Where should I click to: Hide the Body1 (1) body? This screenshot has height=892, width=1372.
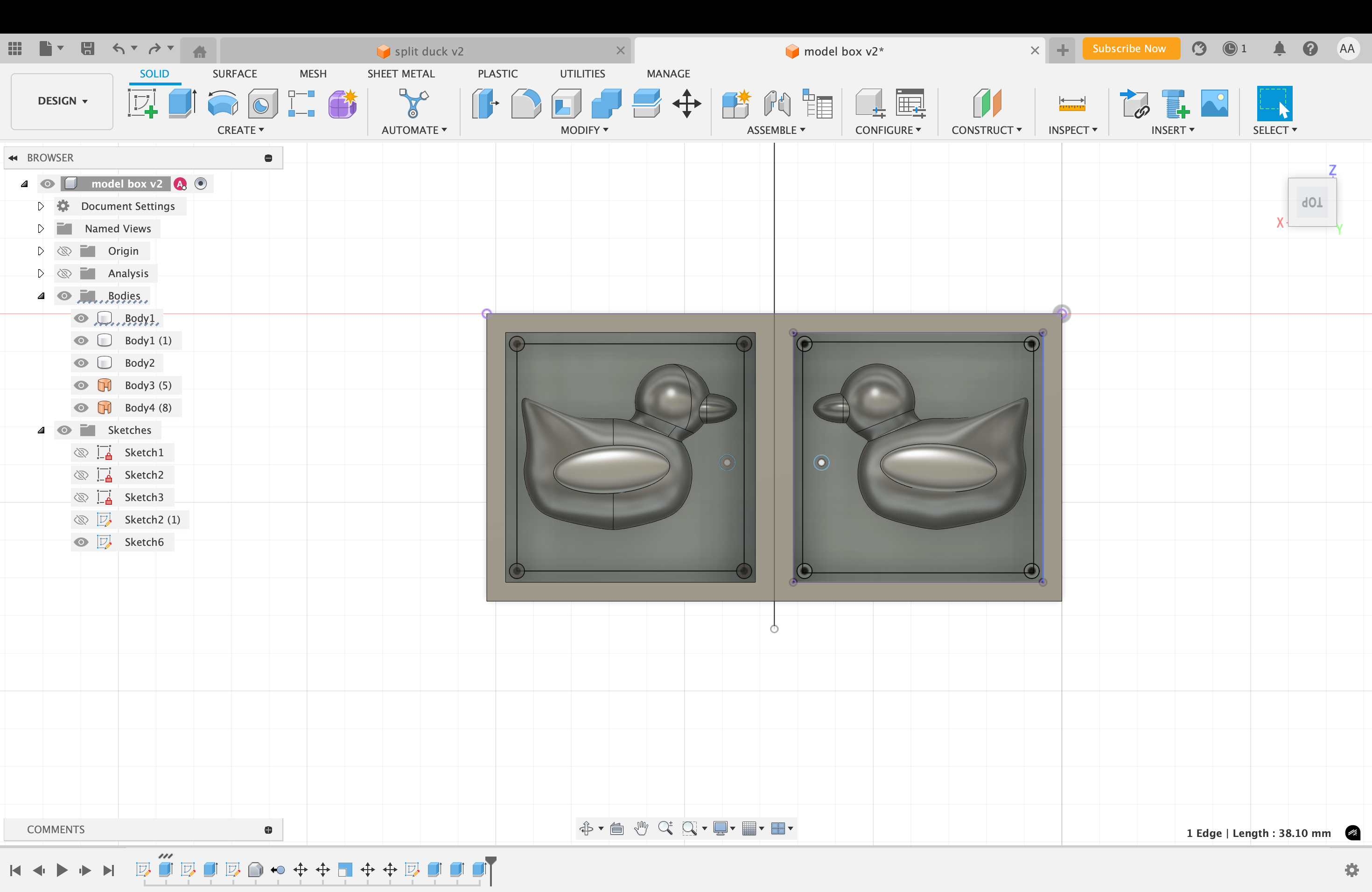[81, 341]
